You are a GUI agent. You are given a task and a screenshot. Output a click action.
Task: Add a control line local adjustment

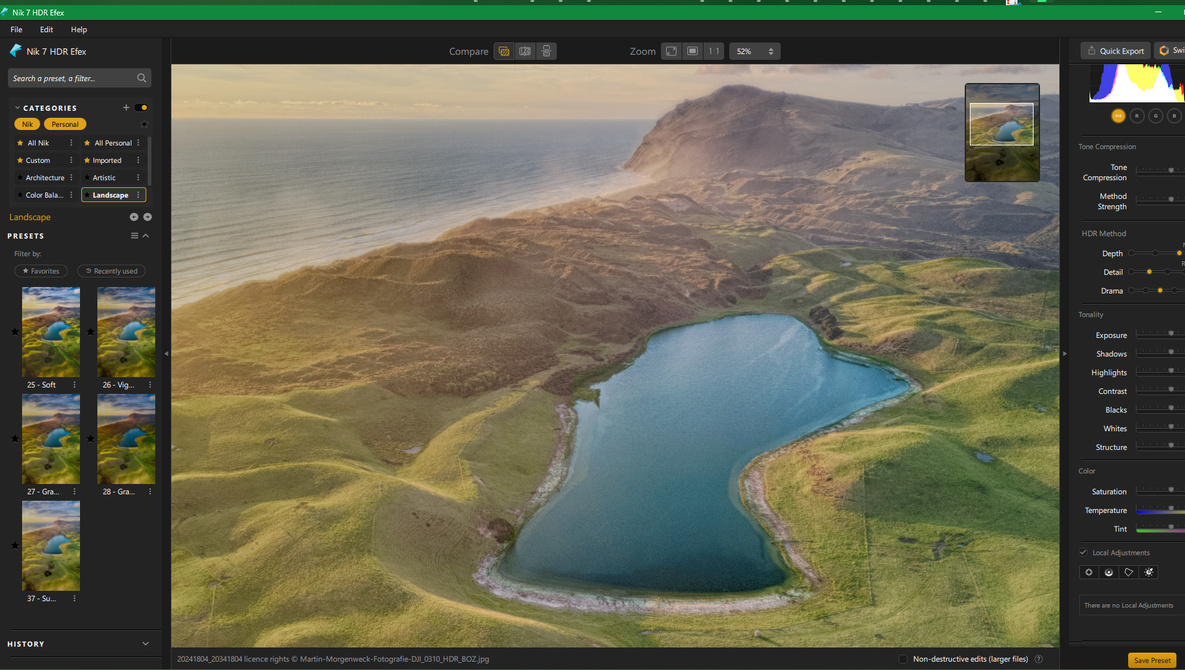1109,572
